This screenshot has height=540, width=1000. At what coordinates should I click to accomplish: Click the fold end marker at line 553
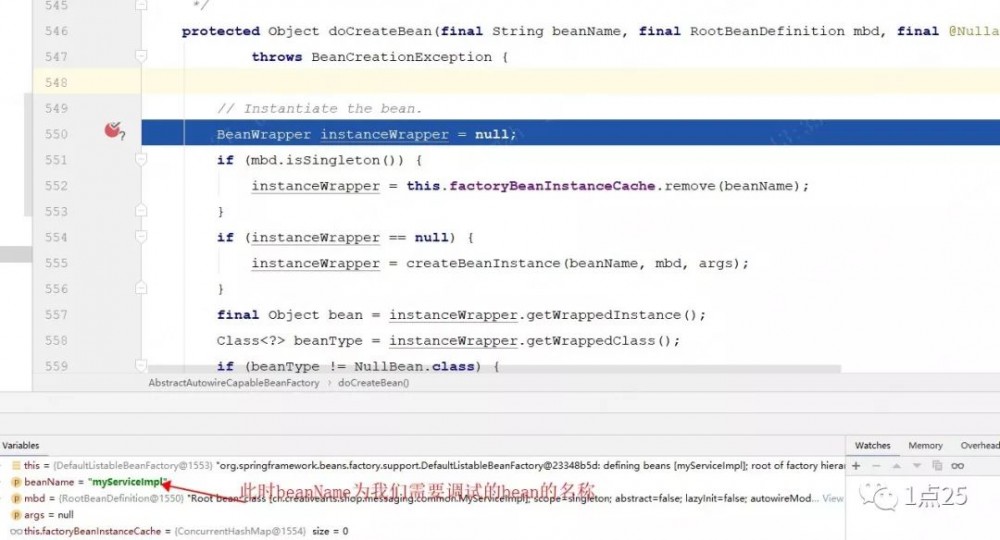coord(141,211)
